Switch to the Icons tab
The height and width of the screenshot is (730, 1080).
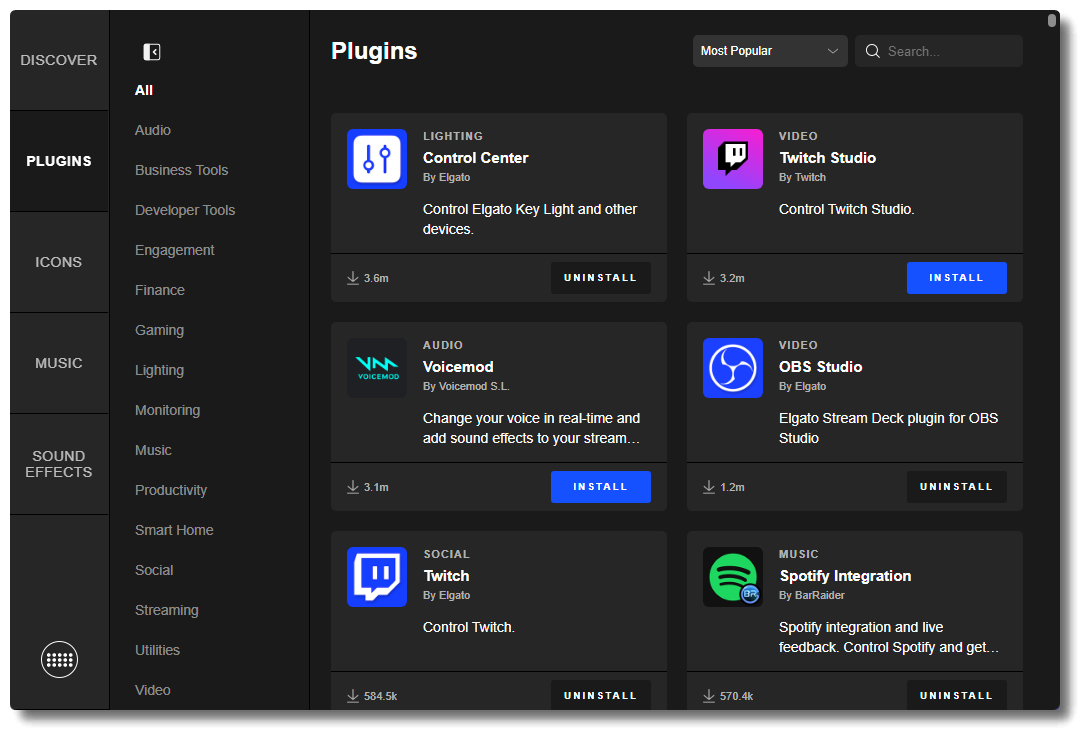(x=59, y=262)
